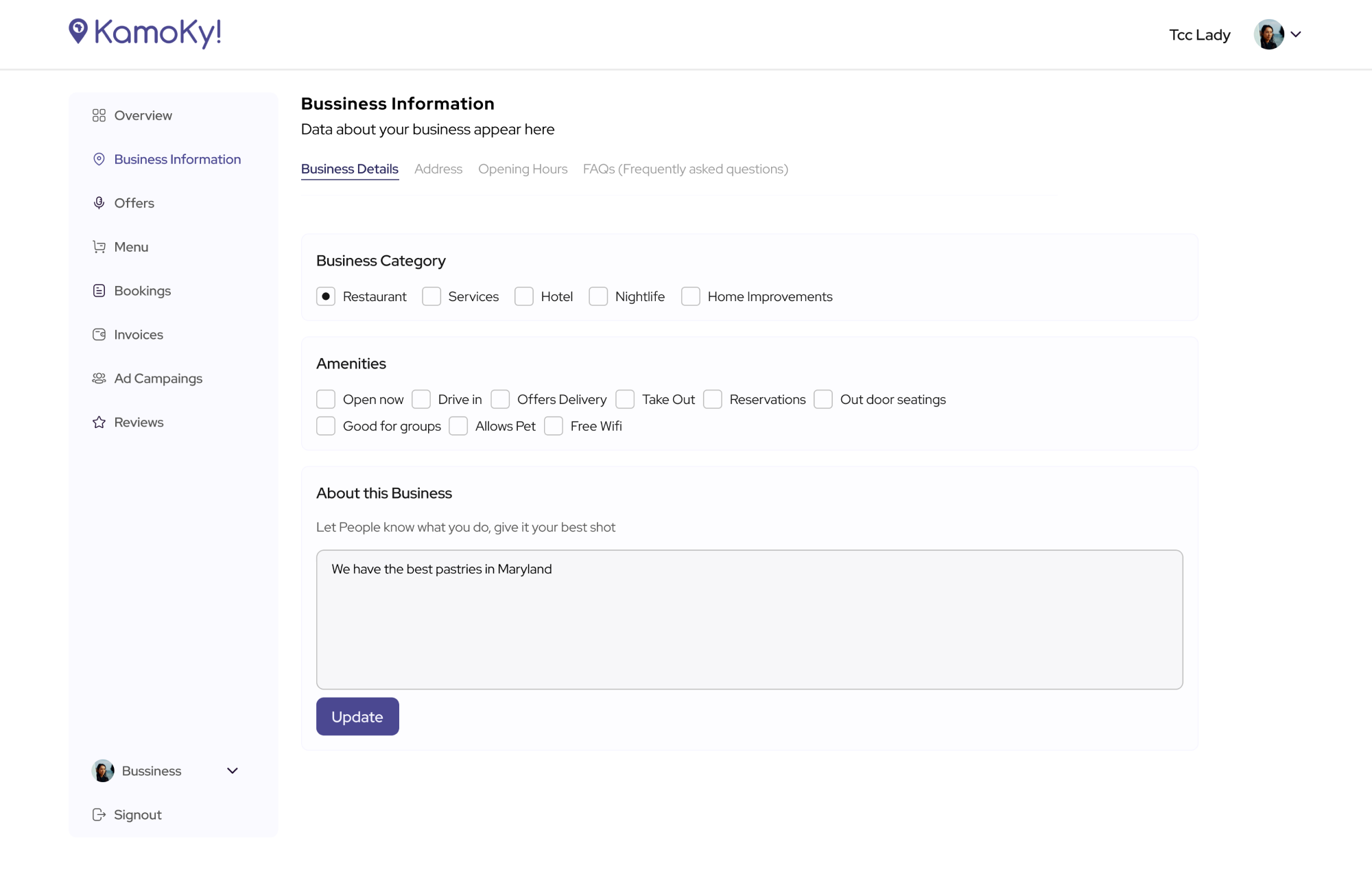Switch to the Opening Hours tab
Screen dimensions: 1372x887
click(x=523, y=169)
